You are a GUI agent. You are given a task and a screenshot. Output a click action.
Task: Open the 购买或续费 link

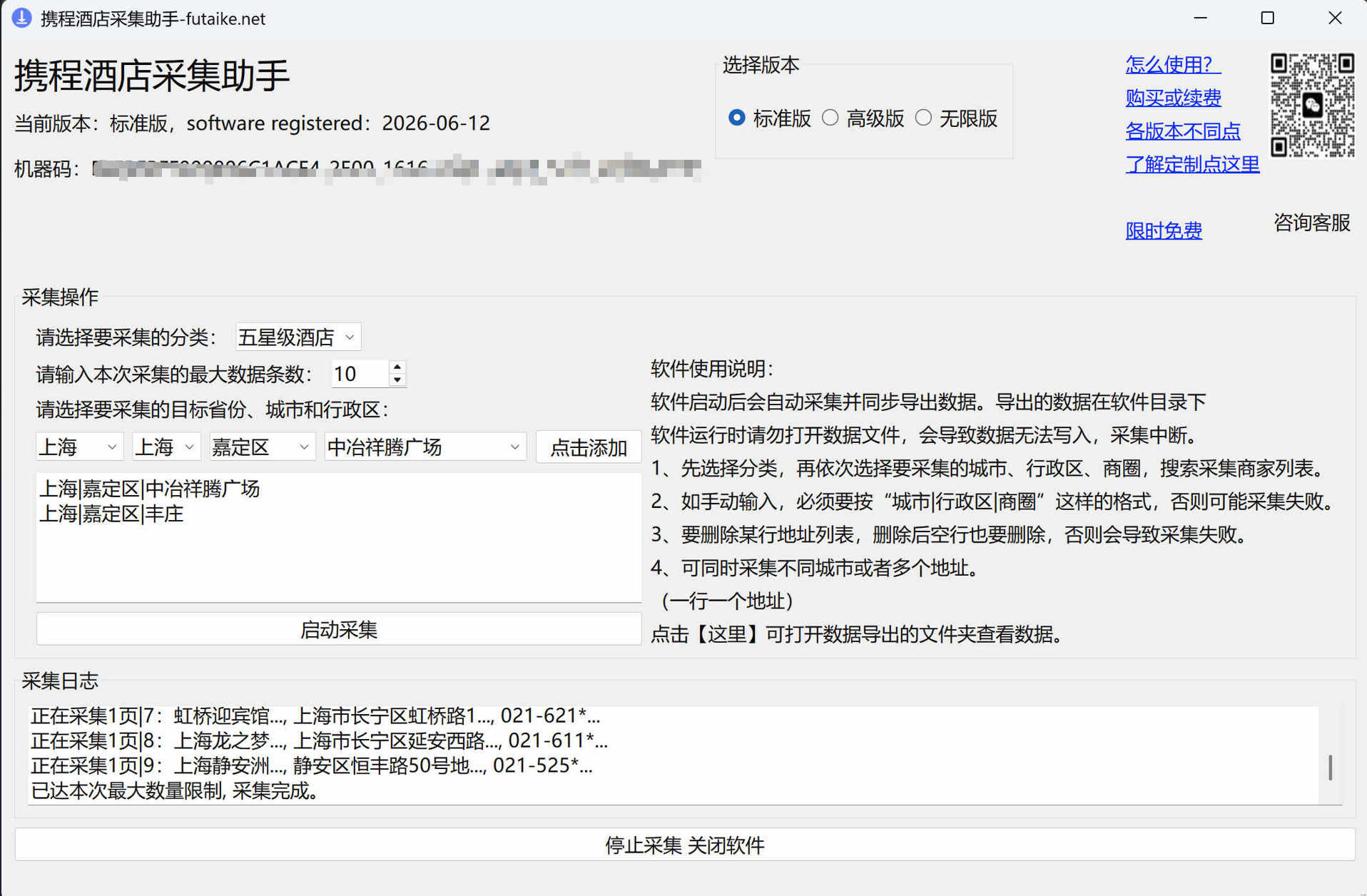click(1173, 98)
